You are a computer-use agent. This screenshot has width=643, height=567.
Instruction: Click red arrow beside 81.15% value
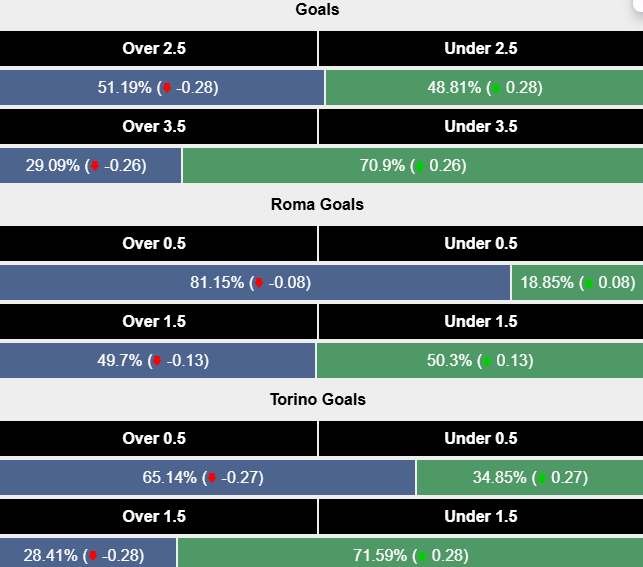pyautogui.click(x=259, y=283)
